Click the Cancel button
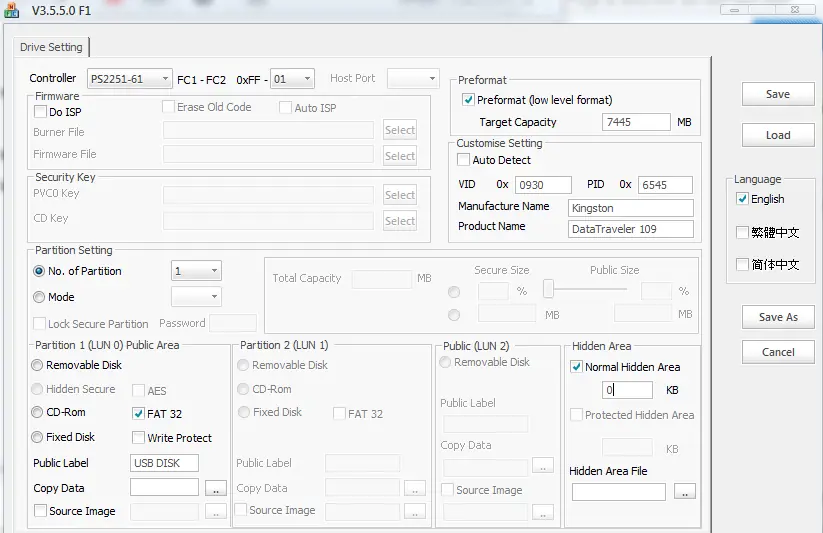Screen dimensions: 823x533 click(778, 352)
